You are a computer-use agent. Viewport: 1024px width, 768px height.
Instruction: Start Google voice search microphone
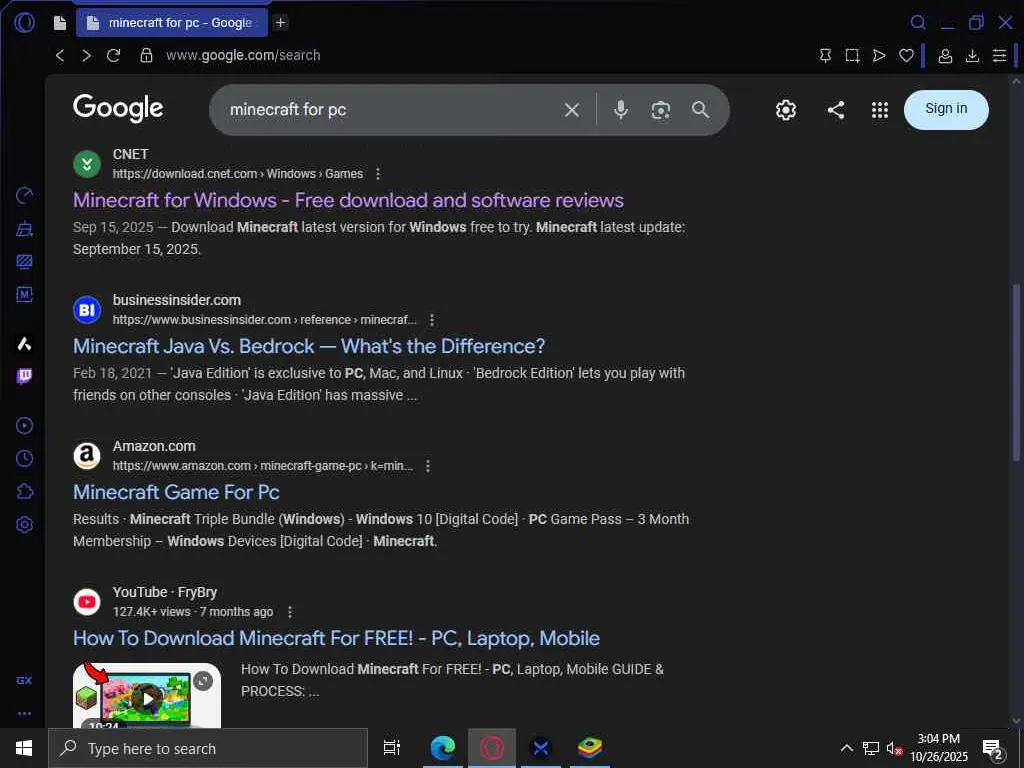click(x=621, y=110)
